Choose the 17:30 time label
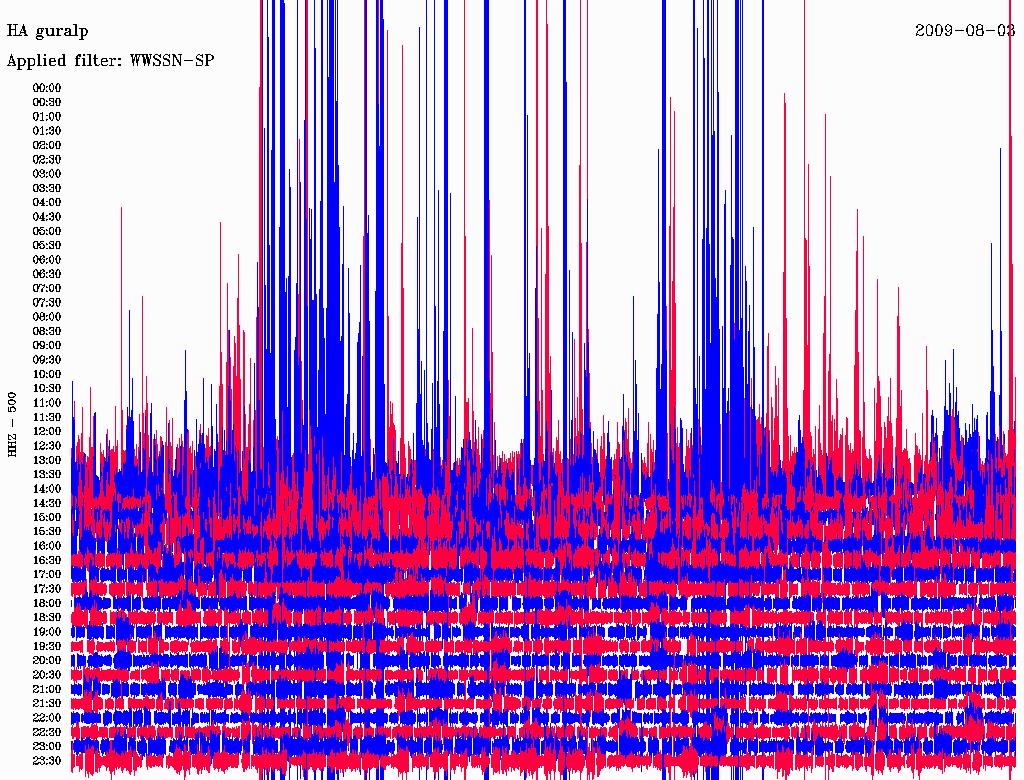 click(x=47, y=589)
